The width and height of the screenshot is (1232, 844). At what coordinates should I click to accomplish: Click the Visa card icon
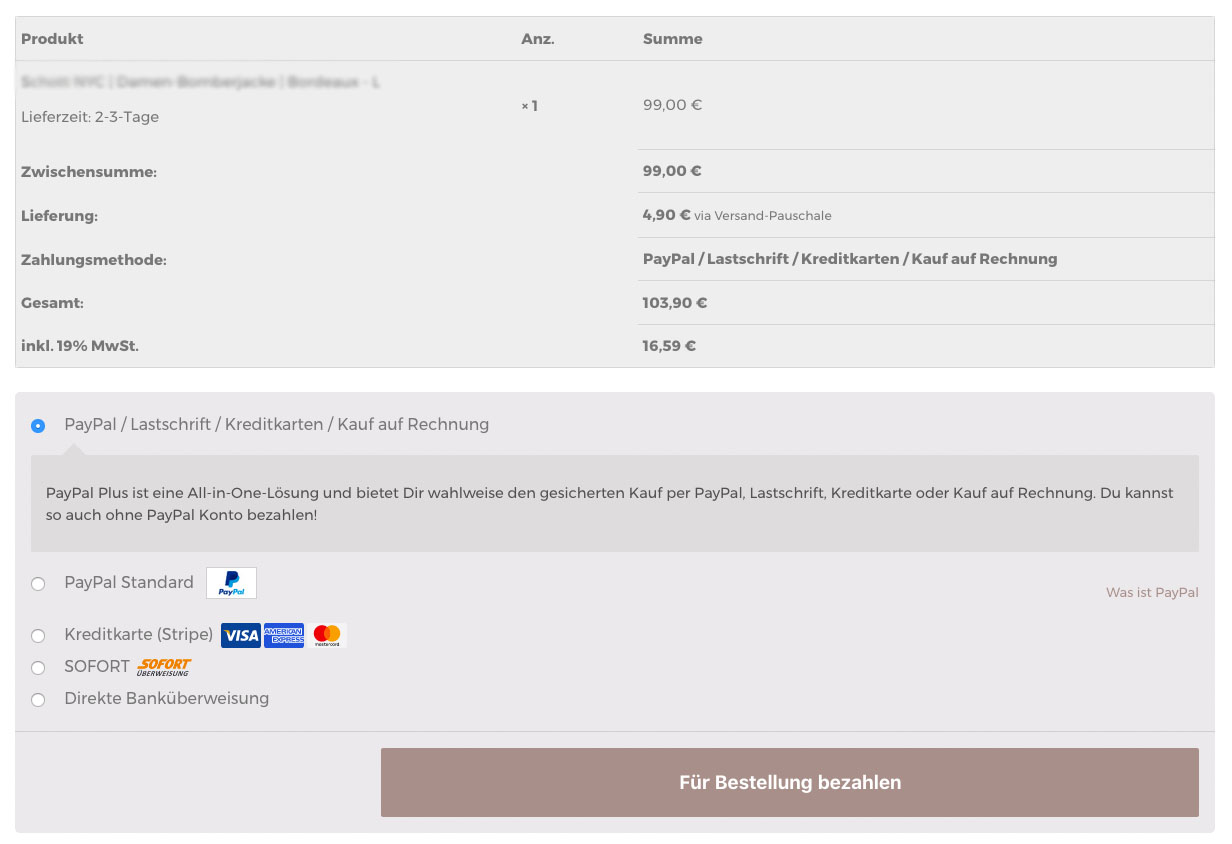240,635
